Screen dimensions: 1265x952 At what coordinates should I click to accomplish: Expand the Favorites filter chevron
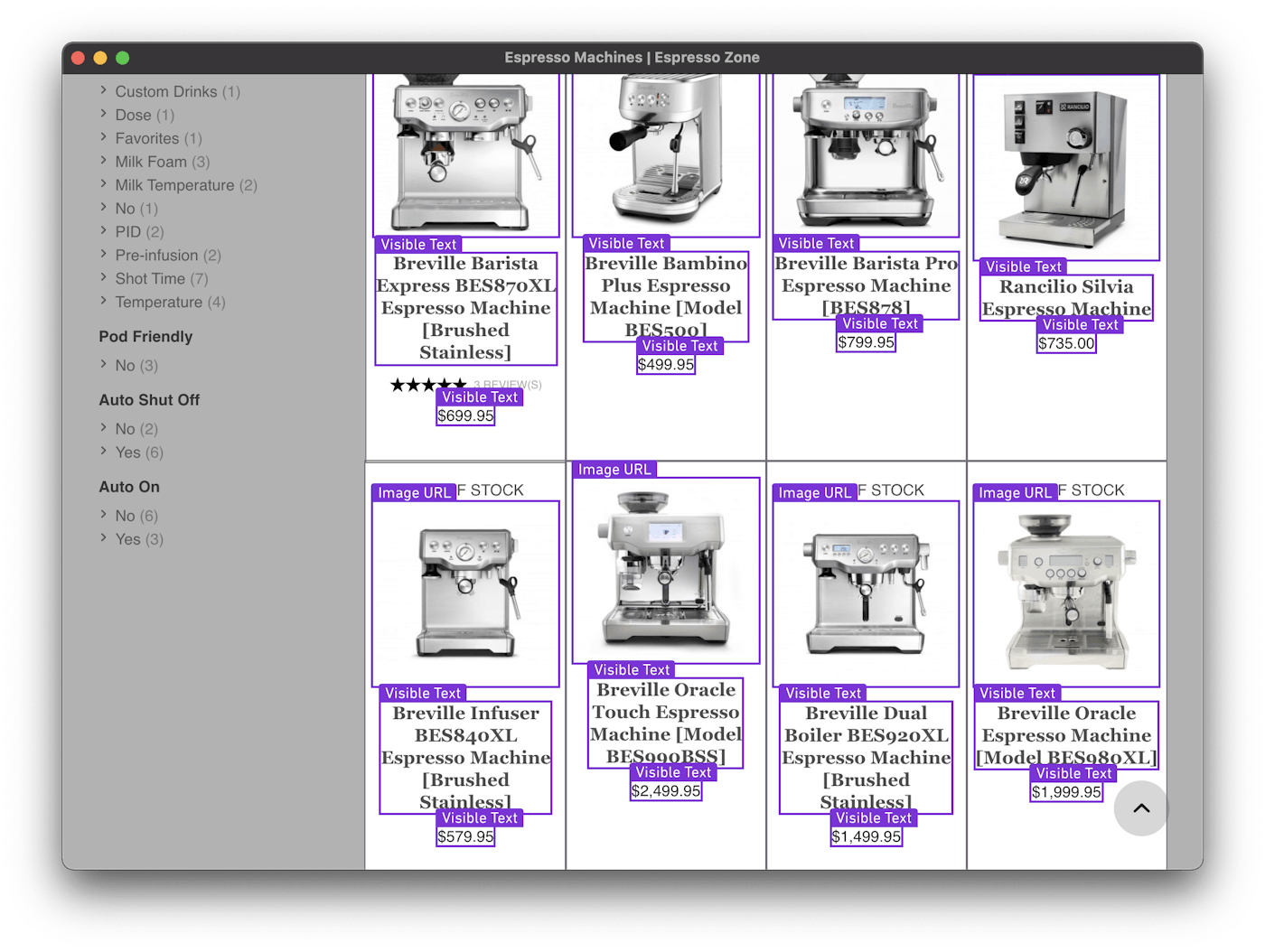[x=103, y=137]
